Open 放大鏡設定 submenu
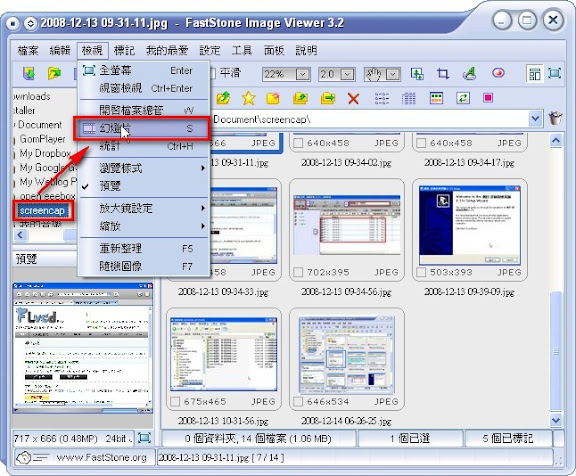 tap(144, 208)
